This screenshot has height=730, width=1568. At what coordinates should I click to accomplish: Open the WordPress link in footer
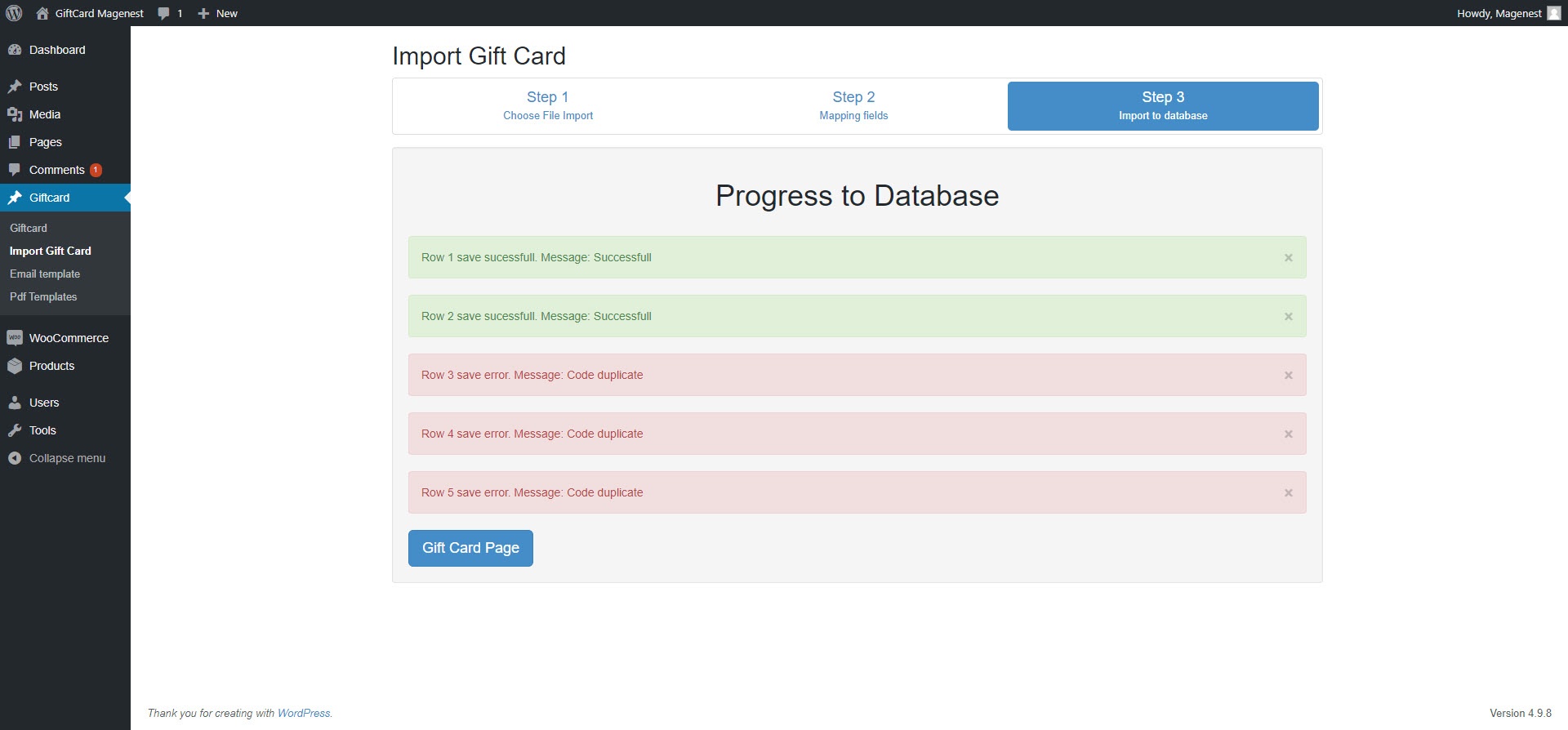click(x=304, y=713)
